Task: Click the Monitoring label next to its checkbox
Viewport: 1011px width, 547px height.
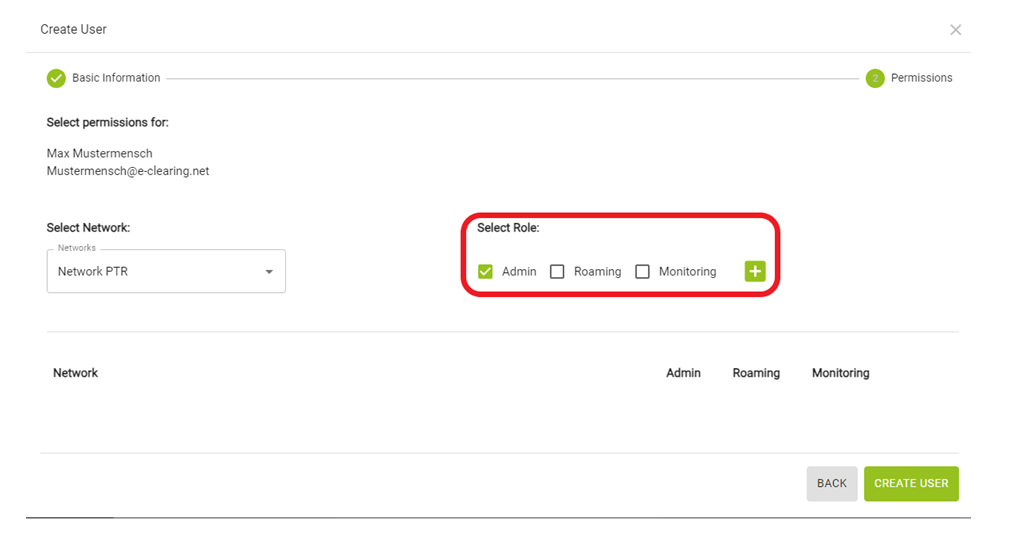Action: [x=687, y=272]
